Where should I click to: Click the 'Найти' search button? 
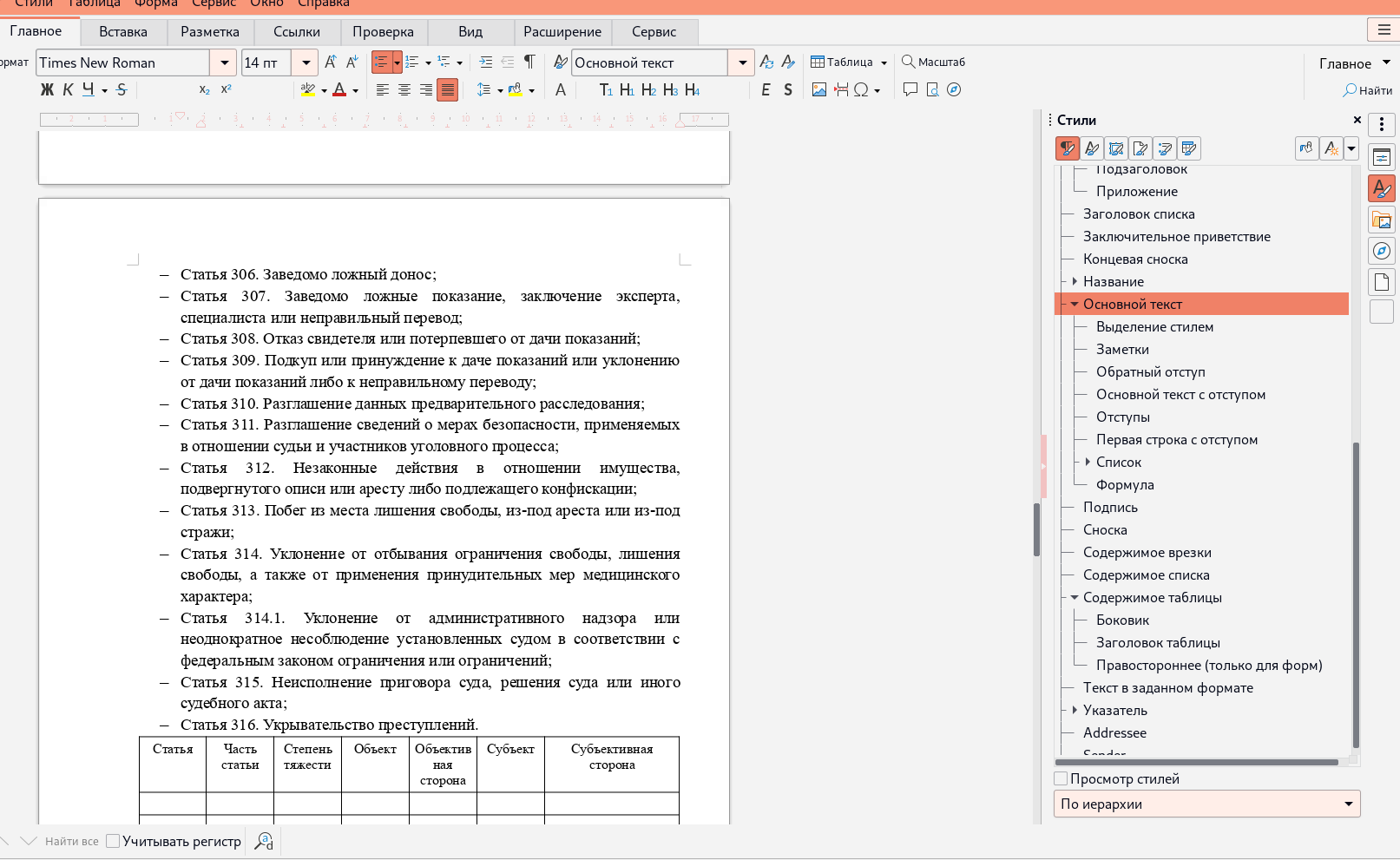[1368, 90]
